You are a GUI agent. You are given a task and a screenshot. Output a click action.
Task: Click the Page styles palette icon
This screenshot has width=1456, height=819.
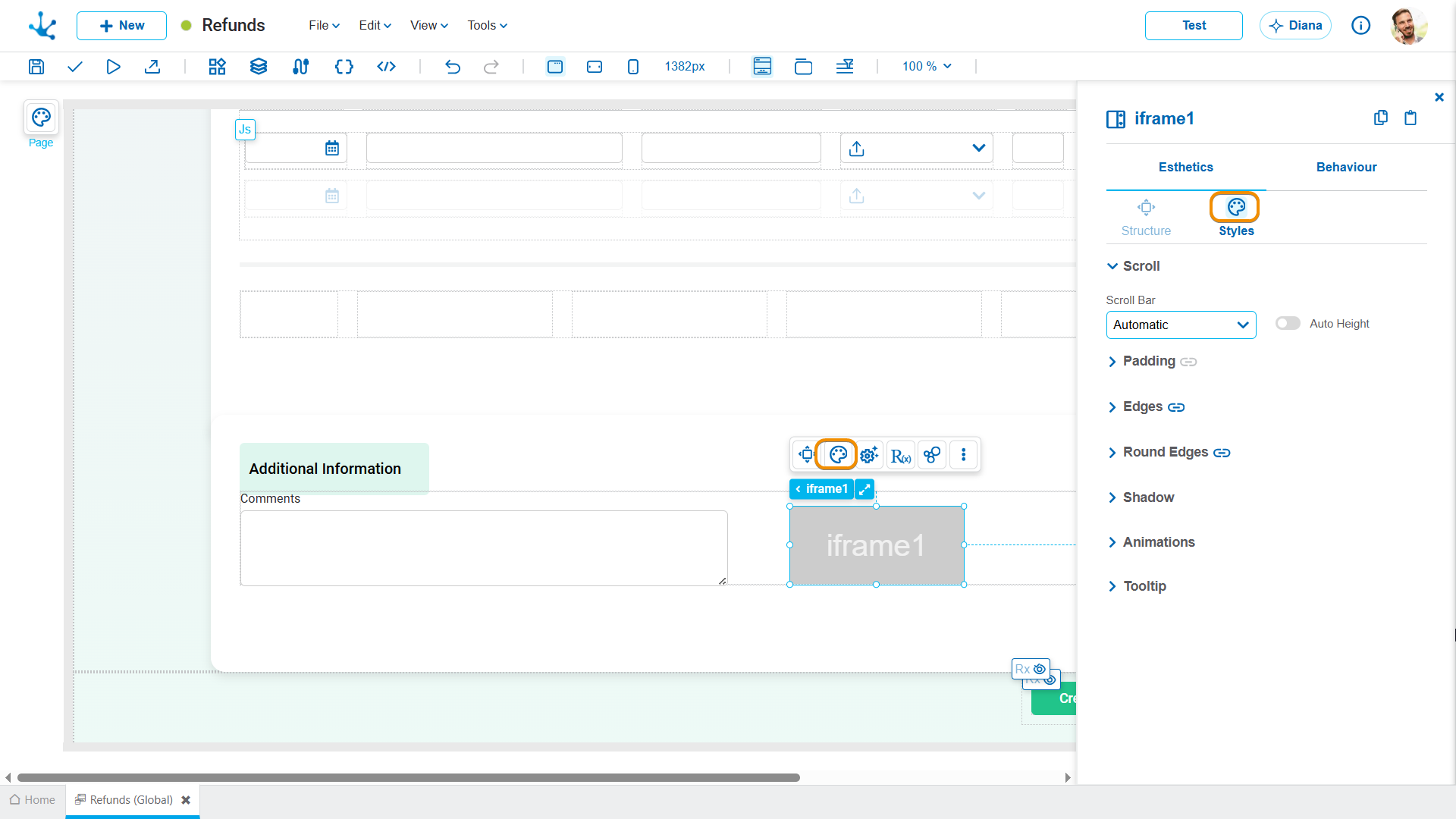(41, 118)
